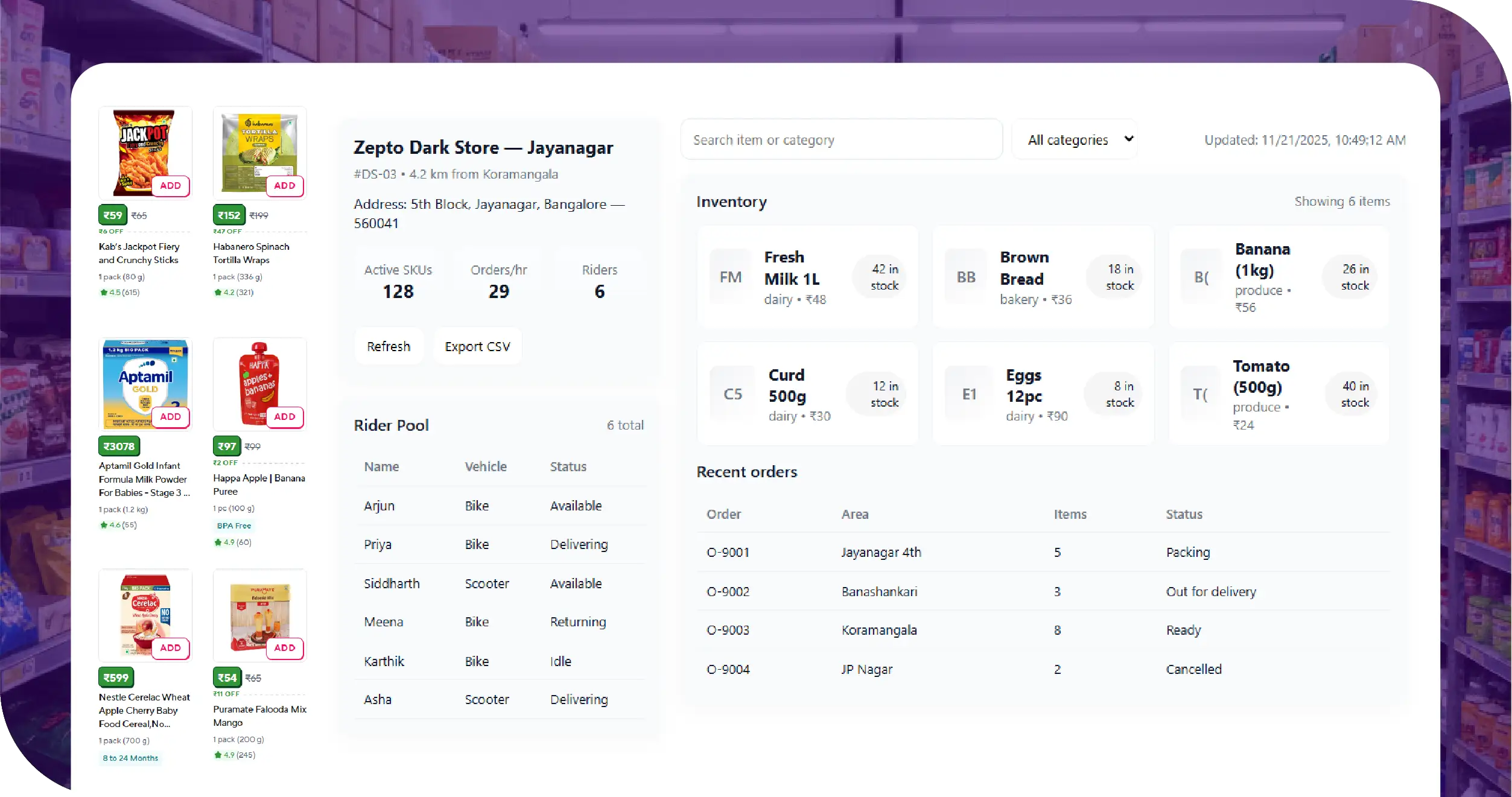Image resolution: width=1512 pixels, height=797 pixels.
Task: Add Habanero Spinach Tortilla Wraps
Action: tap(284, 186)
